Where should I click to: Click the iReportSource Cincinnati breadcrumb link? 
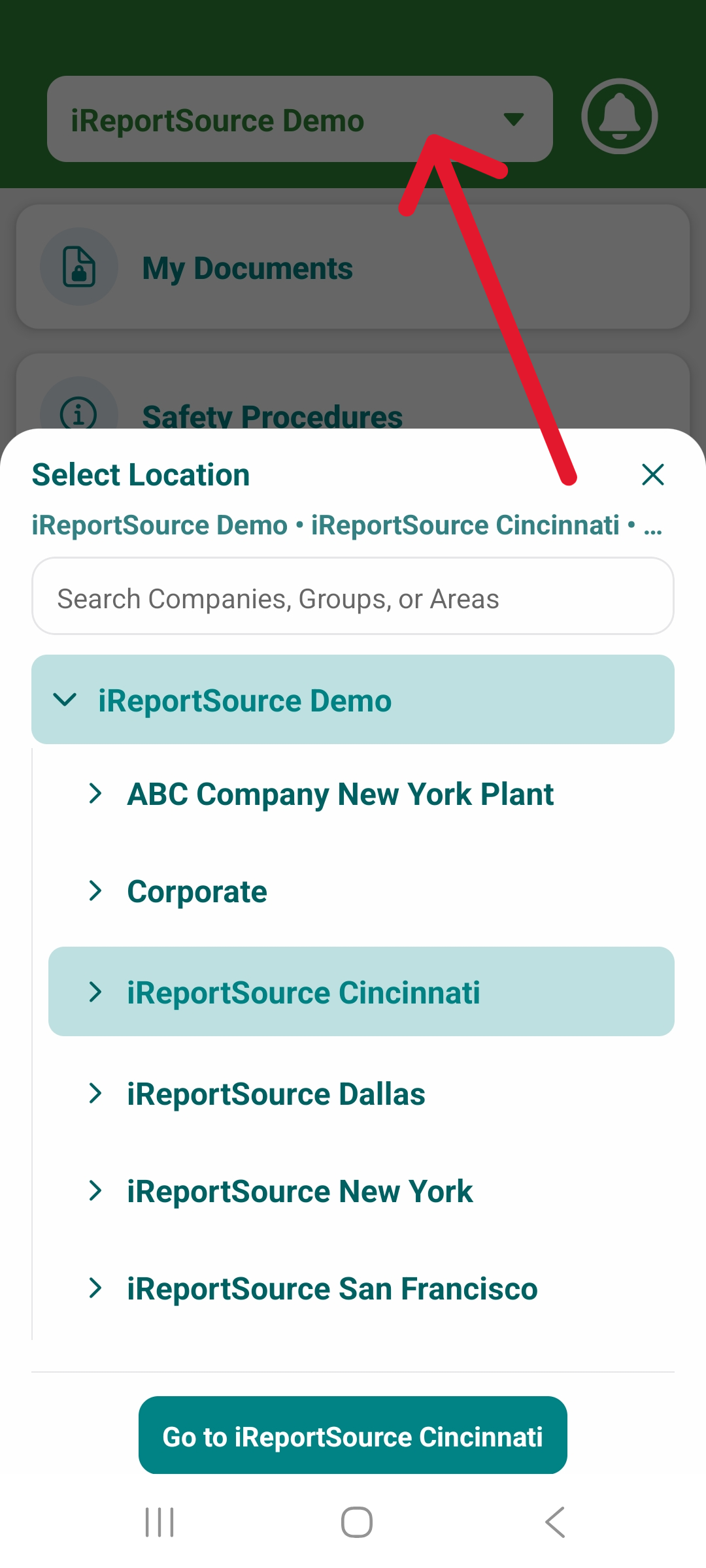coord(465,525)
